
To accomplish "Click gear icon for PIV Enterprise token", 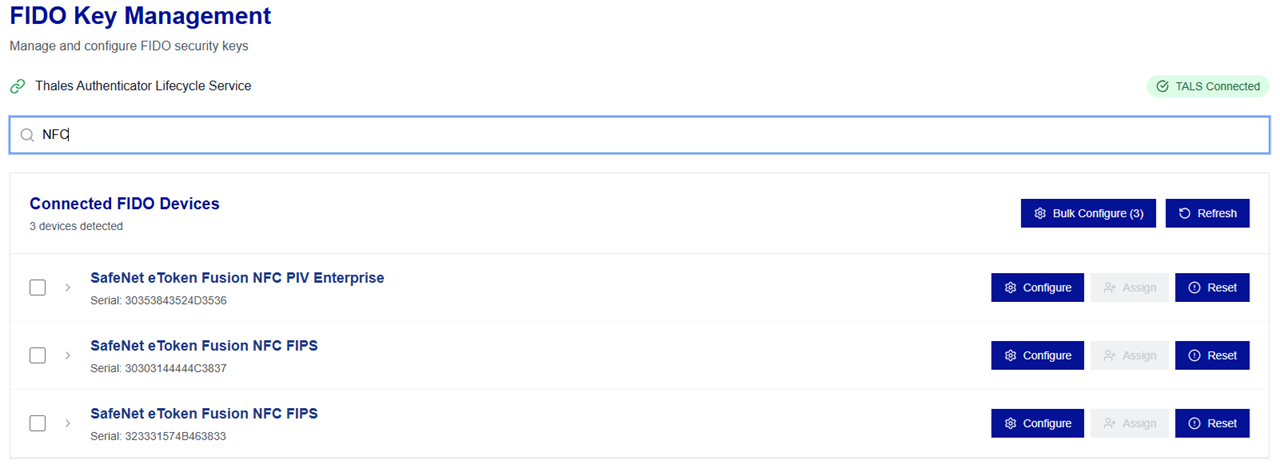I will click(x=1010, y=288).
